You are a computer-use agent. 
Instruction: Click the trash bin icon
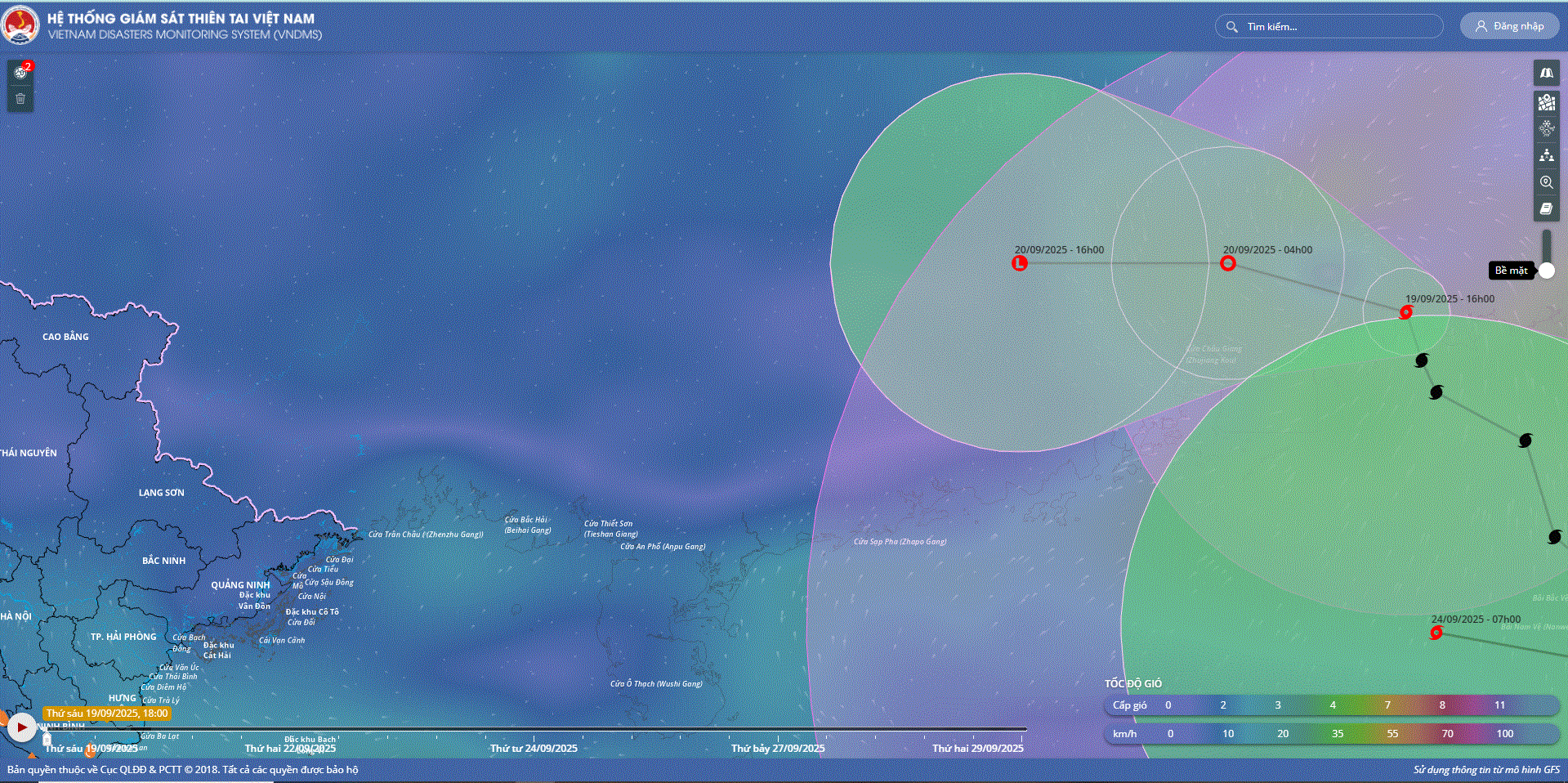point(20,99)
